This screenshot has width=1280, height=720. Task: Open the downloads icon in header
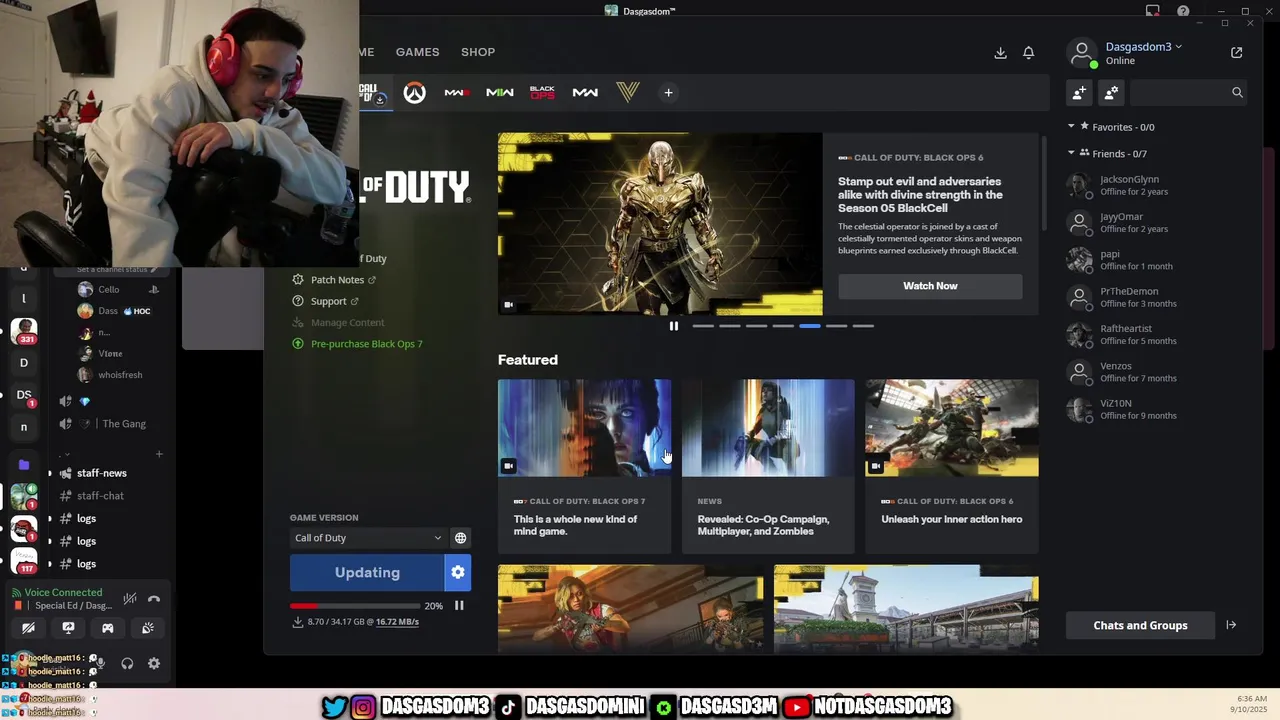coord(1000,53)
